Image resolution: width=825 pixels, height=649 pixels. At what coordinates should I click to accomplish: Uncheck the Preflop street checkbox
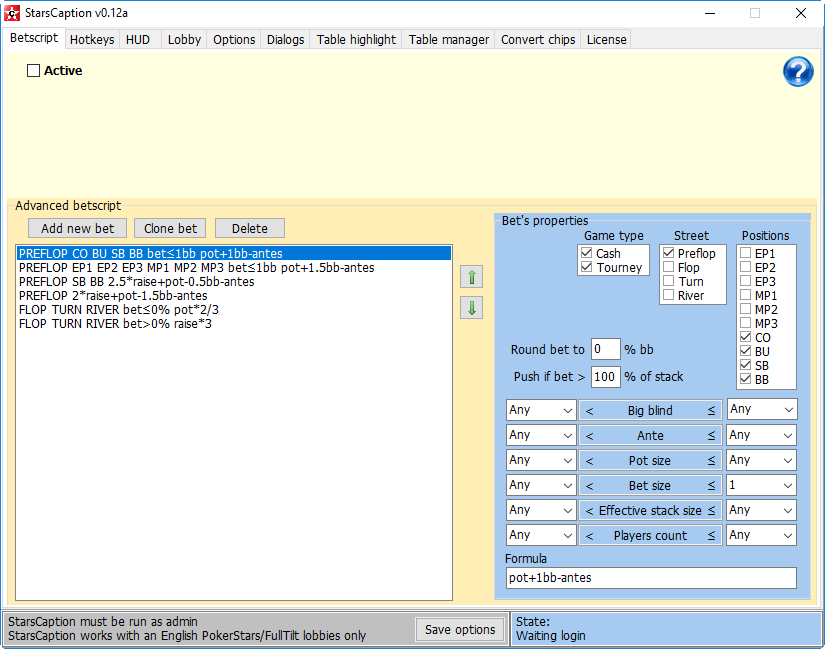tap(668, 253)
